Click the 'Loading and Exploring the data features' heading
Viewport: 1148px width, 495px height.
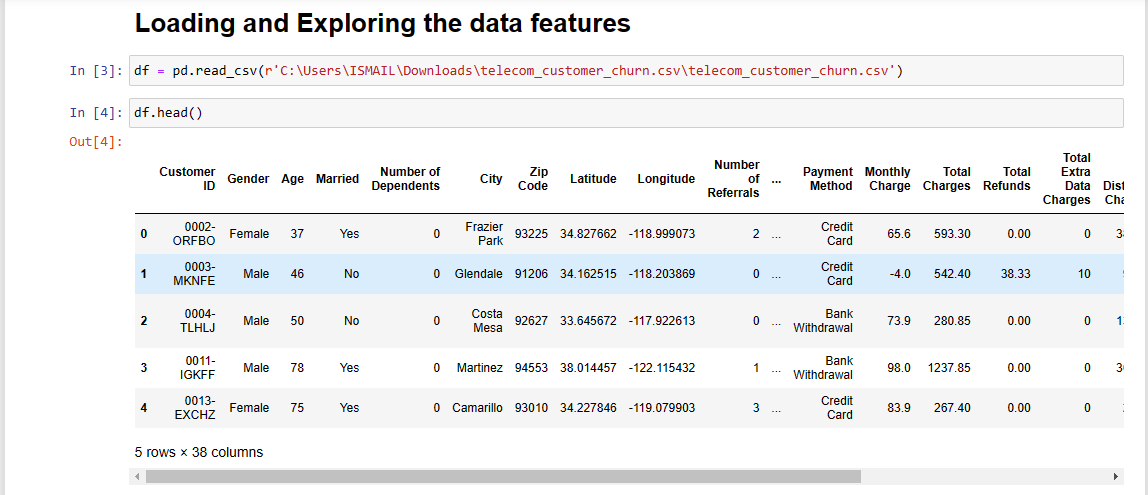(x=382, y=23)
